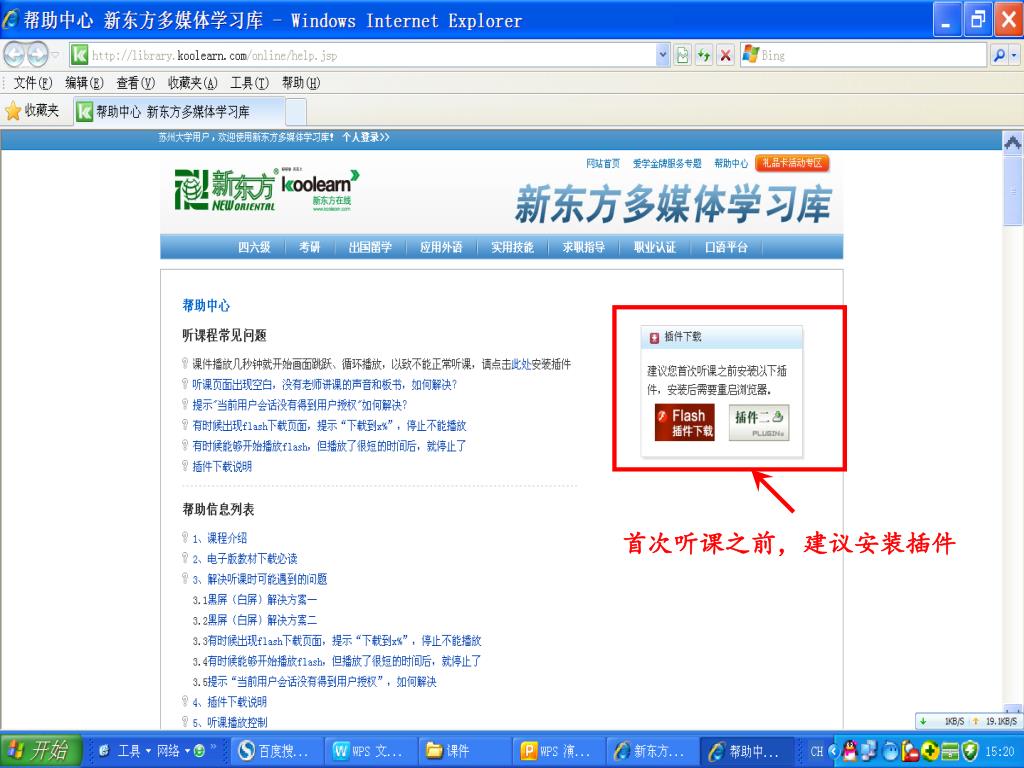The height and width of the screenshot is (768, 1024).
Task: Open the 2、电子版教材下载必读 link
Action: pyautogui.click(x=245, y=558)
